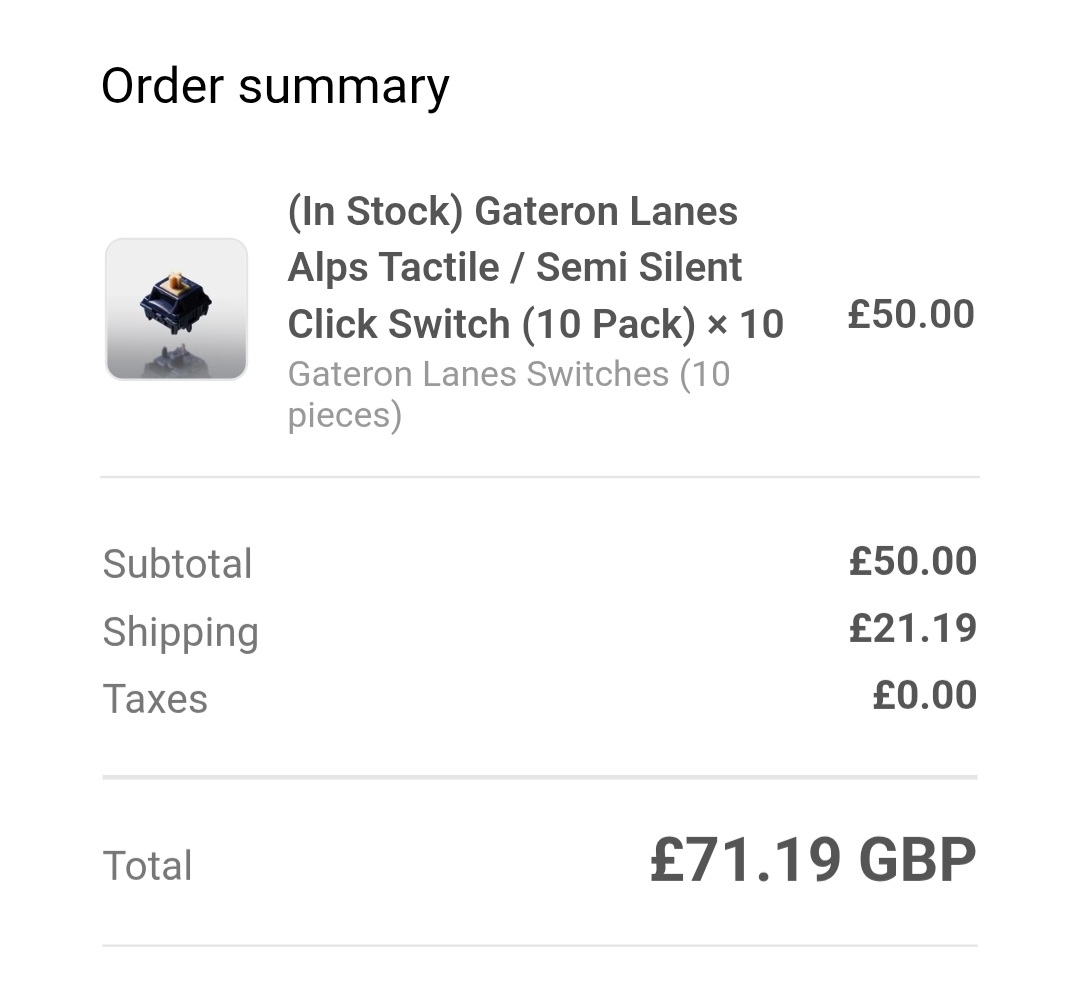Click the Shipping label
Image resolution: width=1080 pixels, height=998 pixels.
180,632
